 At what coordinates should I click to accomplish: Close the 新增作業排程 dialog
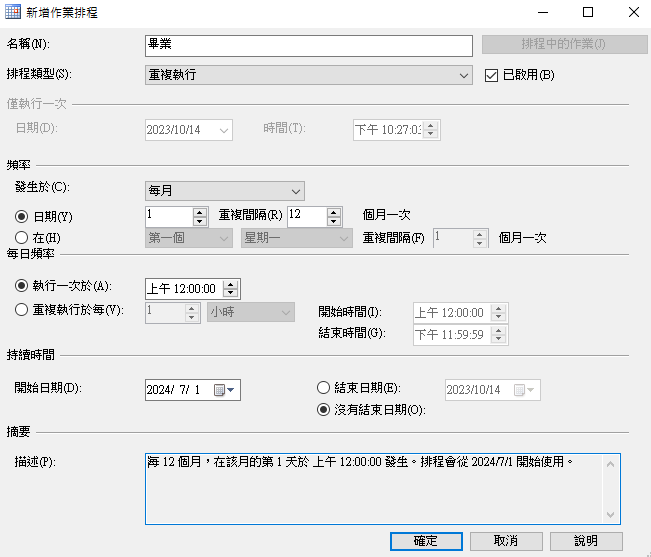click(634, 12)
